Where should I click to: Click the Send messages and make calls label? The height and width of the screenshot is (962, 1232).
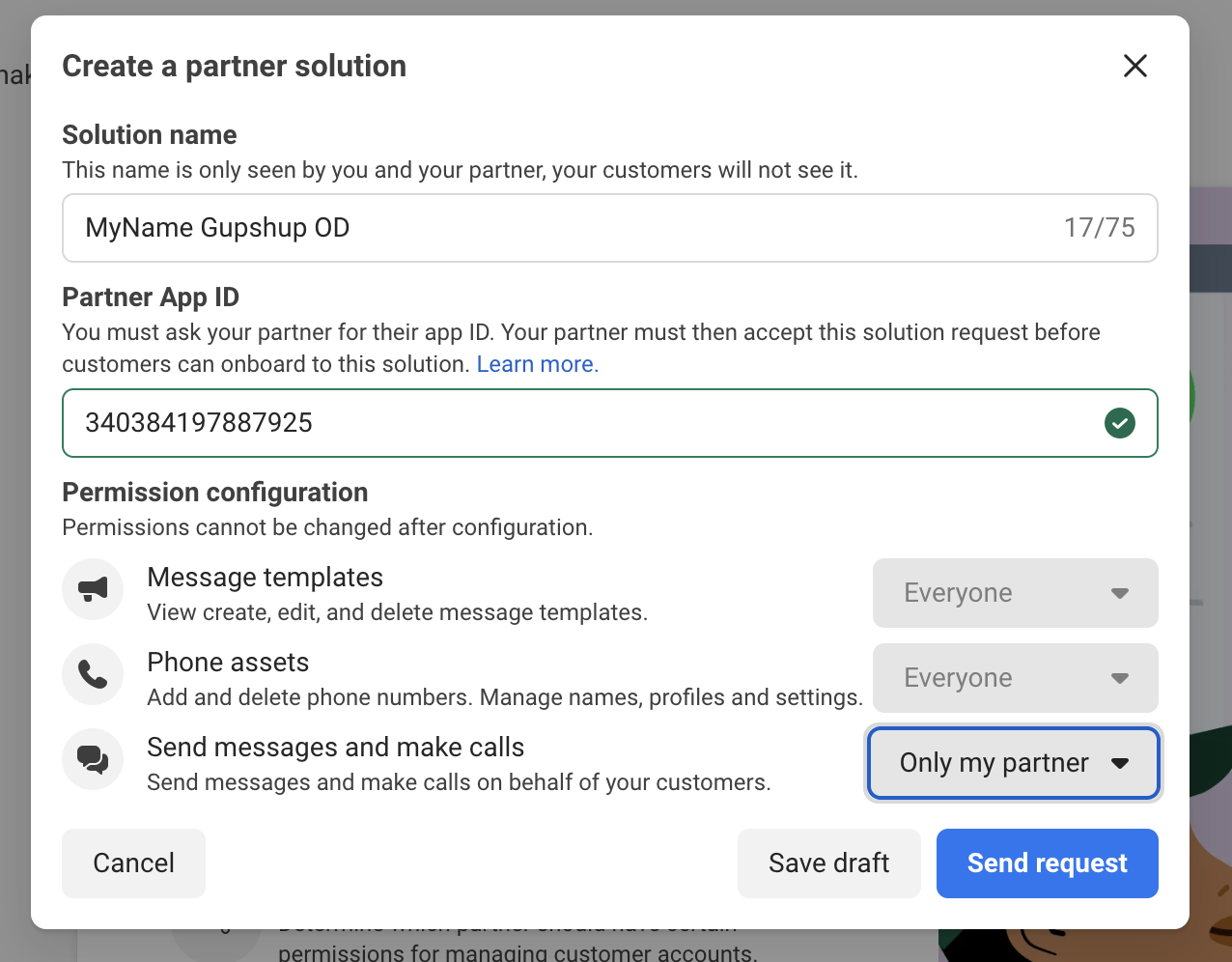336,748
